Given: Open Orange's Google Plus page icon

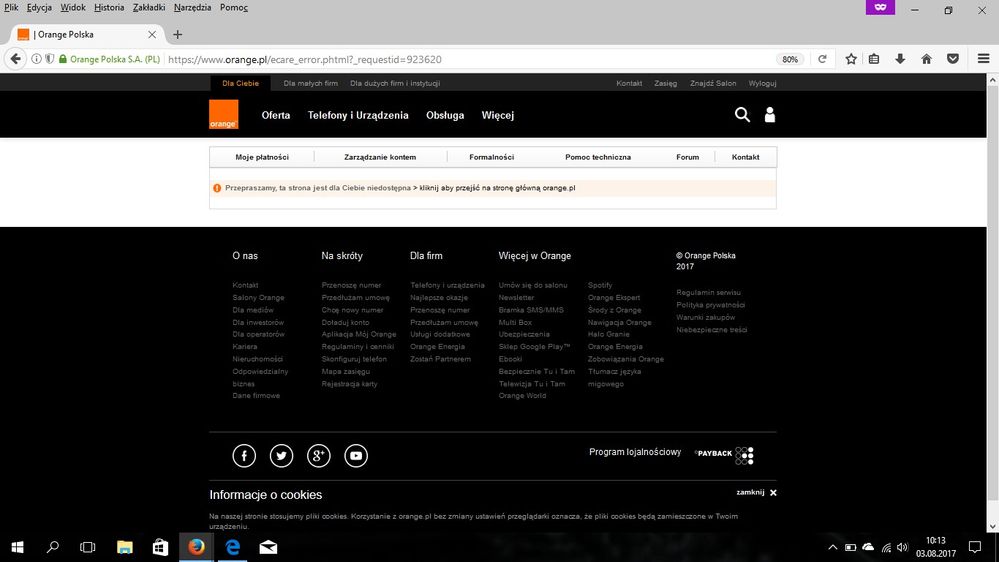Looking at the screenshot, I should pos(318,456).
